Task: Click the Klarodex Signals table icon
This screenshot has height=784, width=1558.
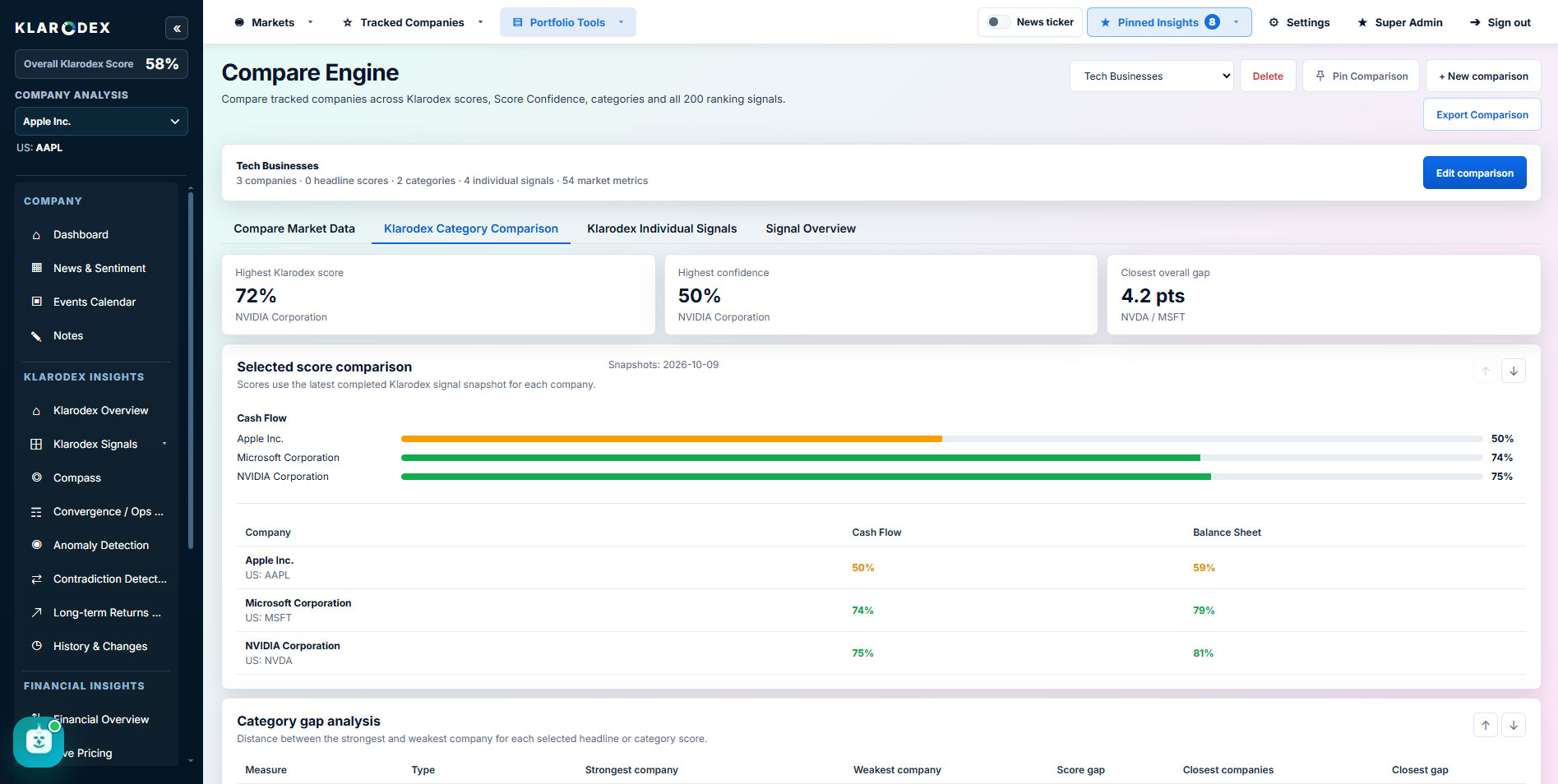Action: pos(36,444)
